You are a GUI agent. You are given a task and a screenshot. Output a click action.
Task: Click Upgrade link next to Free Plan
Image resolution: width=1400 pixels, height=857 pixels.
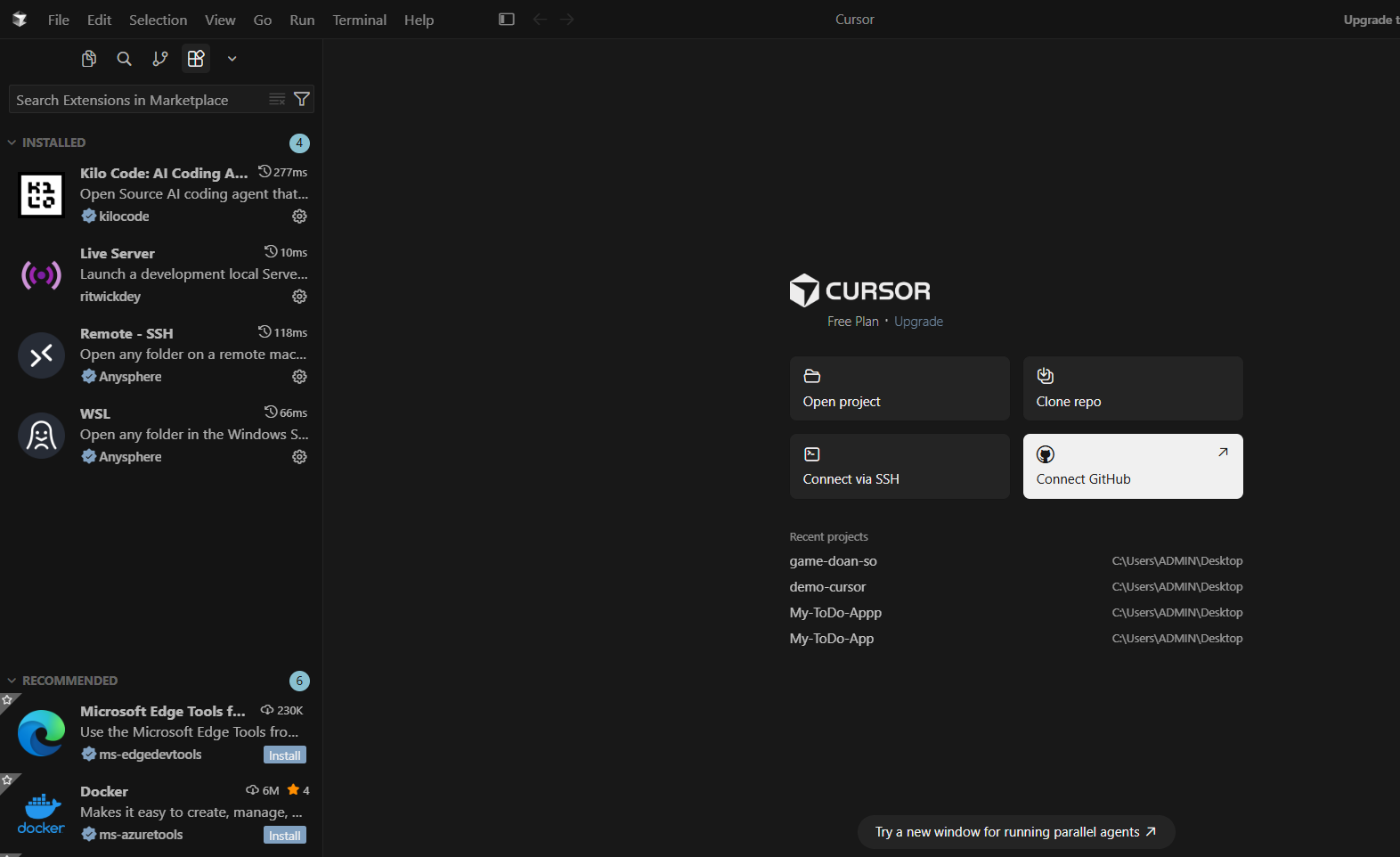pyautogui.click(x=918, y=322)
